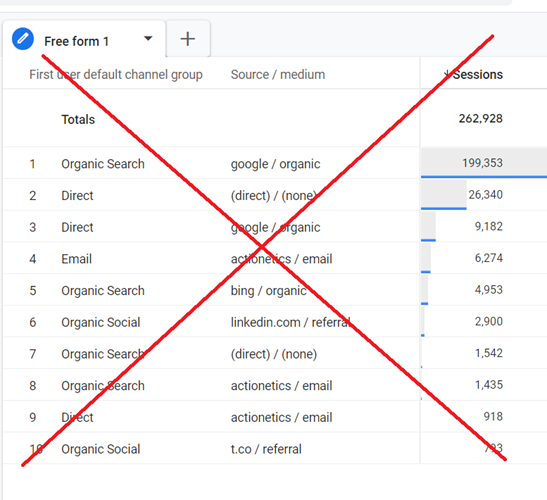Select Organic Social in row 10
Screen dimensions: 547x500
click(x=101, y=450)
